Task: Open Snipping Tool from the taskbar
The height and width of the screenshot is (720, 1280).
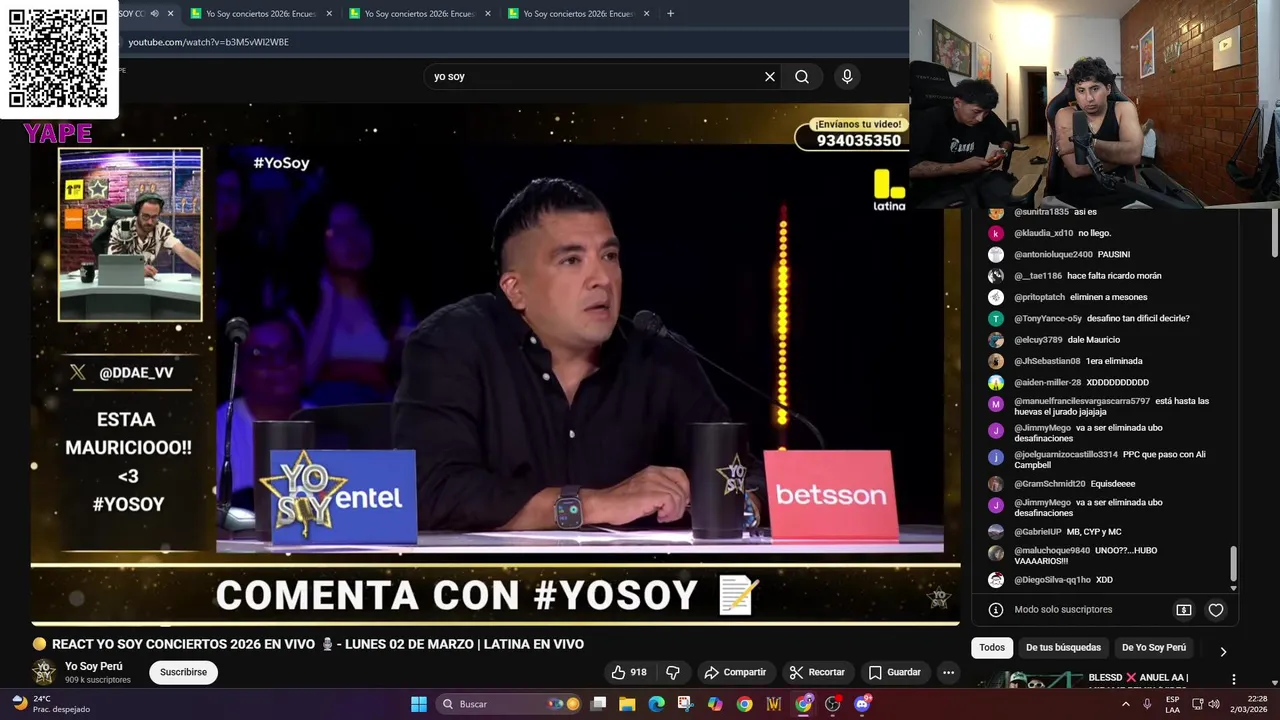Action: pos(685,704)
